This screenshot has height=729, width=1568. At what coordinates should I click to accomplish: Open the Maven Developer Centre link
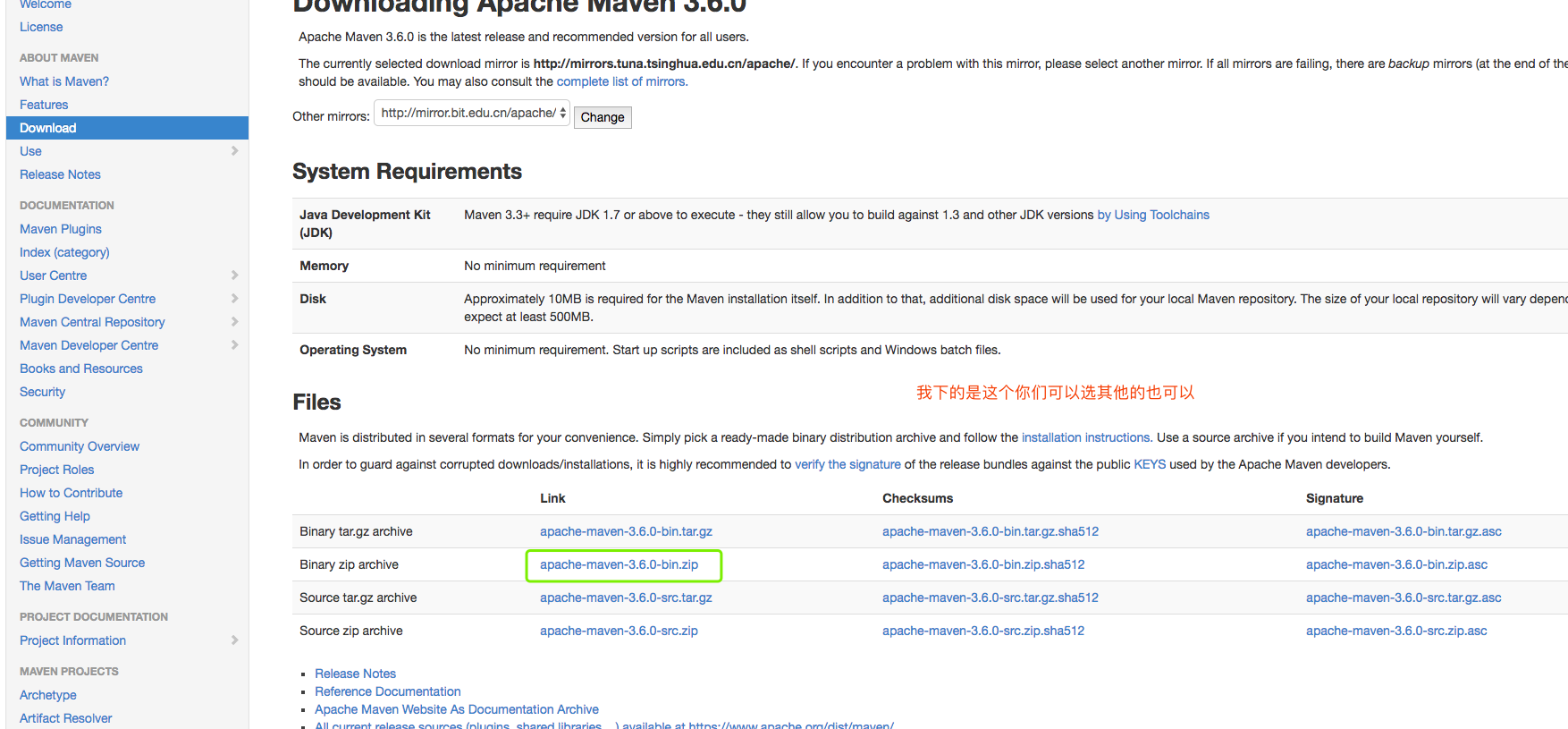(x=89, y=345)
